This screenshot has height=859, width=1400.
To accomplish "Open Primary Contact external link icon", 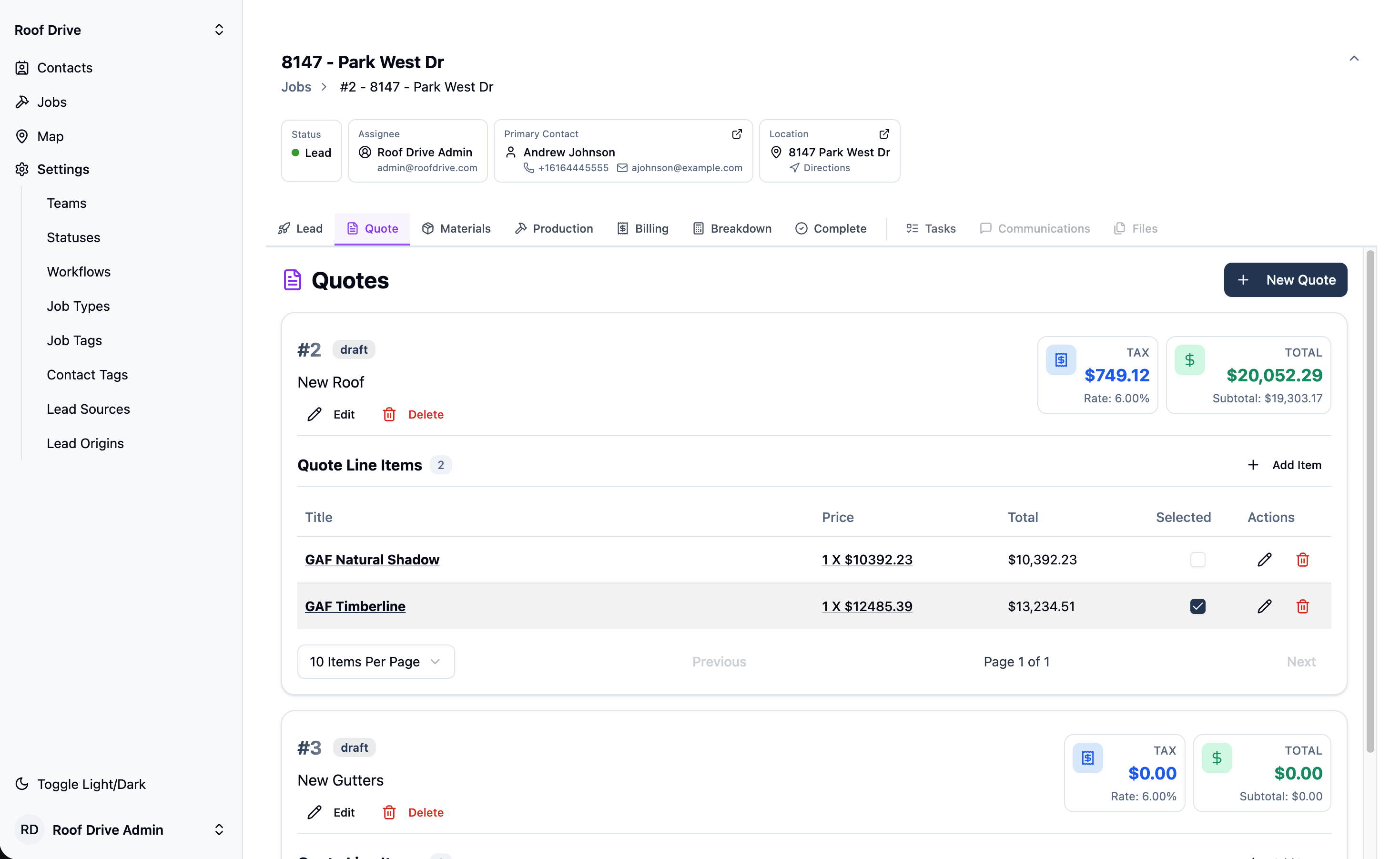I will click(736, 134).
